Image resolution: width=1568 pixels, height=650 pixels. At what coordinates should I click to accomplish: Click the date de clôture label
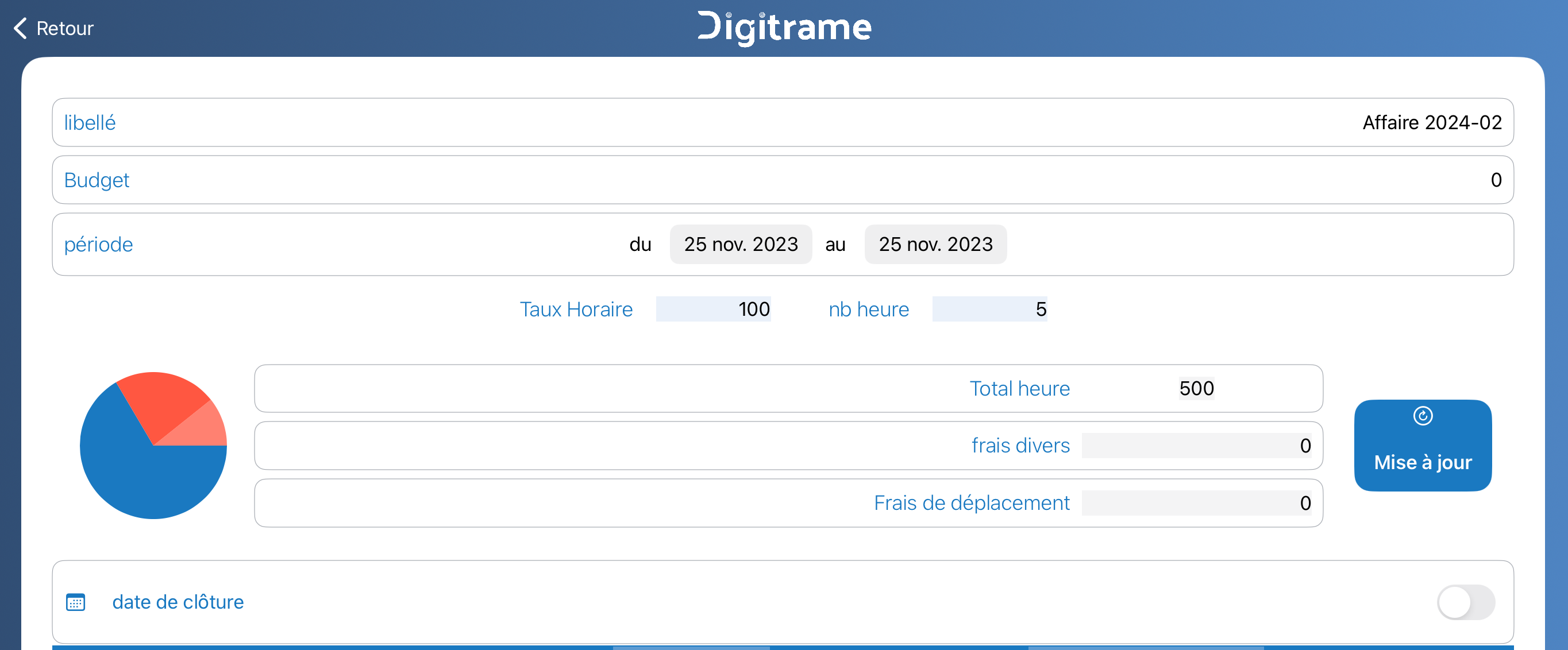178,602
